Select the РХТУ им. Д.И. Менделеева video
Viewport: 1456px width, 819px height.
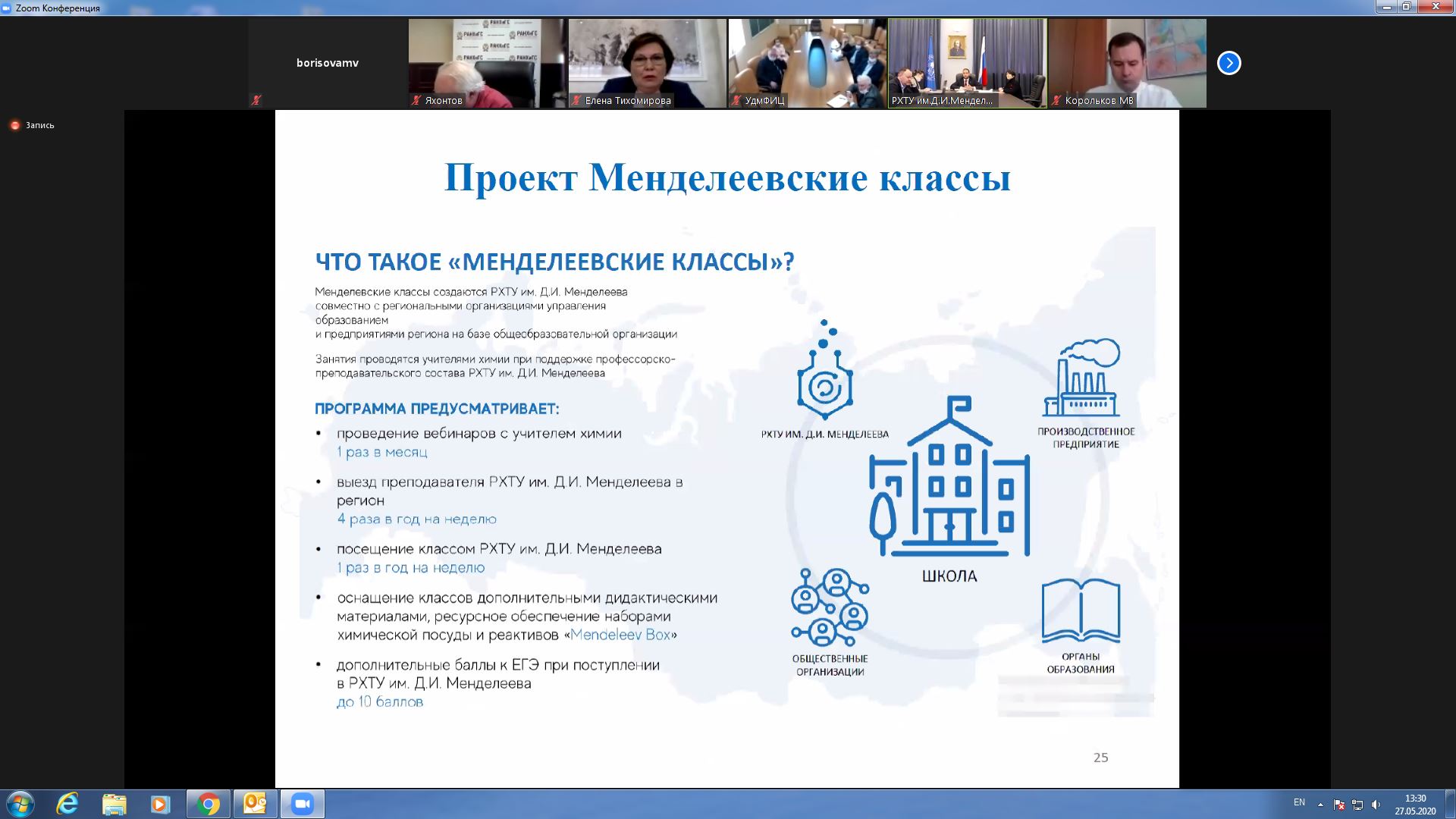pyautogui.click(x=967, y=63)
